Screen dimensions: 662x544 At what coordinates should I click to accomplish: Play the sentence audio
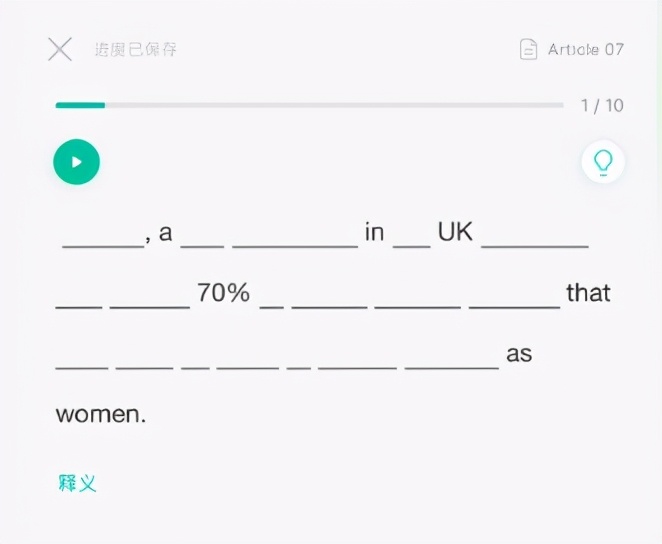point(76,161)
